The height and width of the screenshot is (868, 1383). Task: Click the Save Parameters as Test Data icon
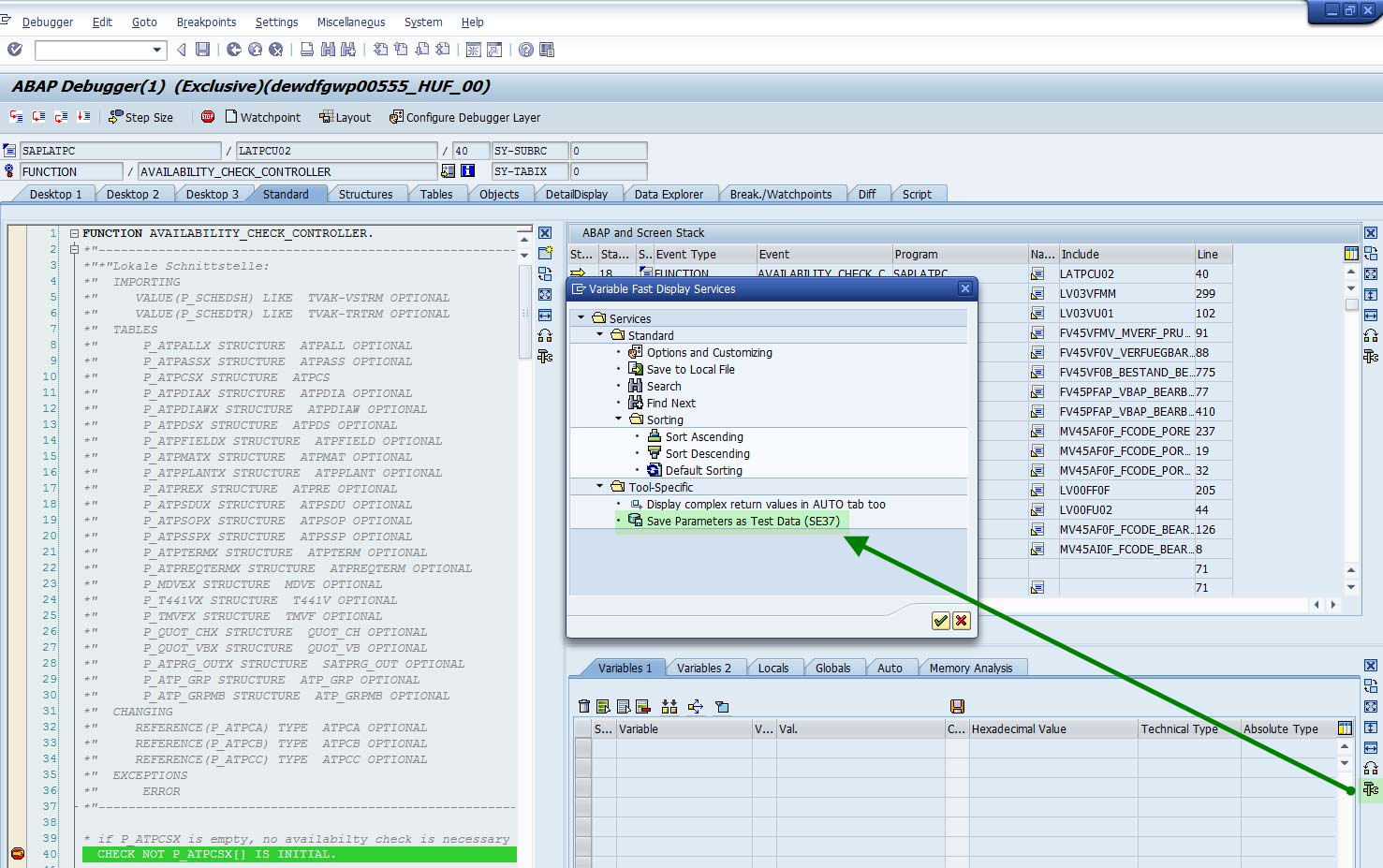pos(636,521)
